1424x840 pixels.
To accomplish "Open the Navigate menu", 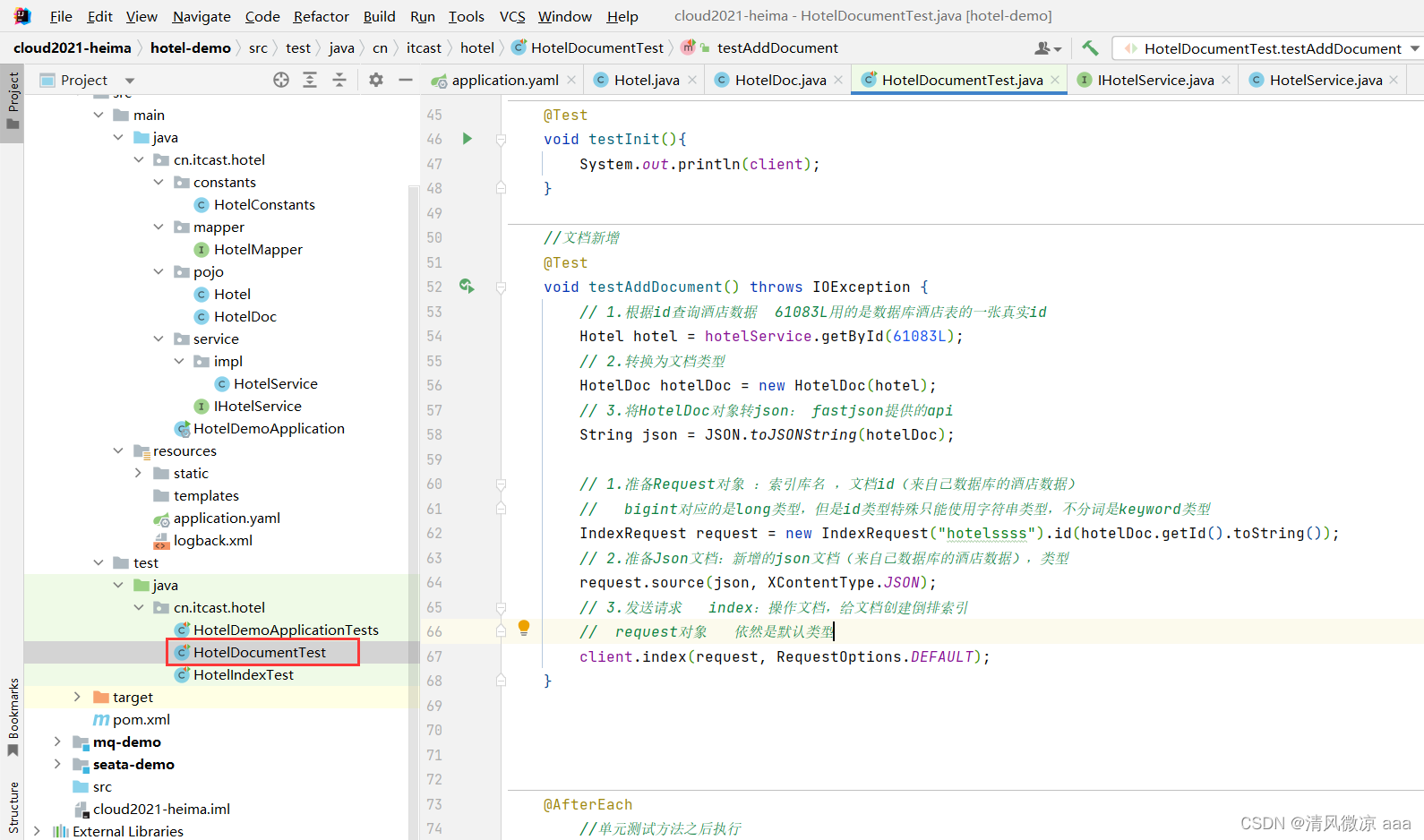I will pyautogui.click(x=202, y=16).
